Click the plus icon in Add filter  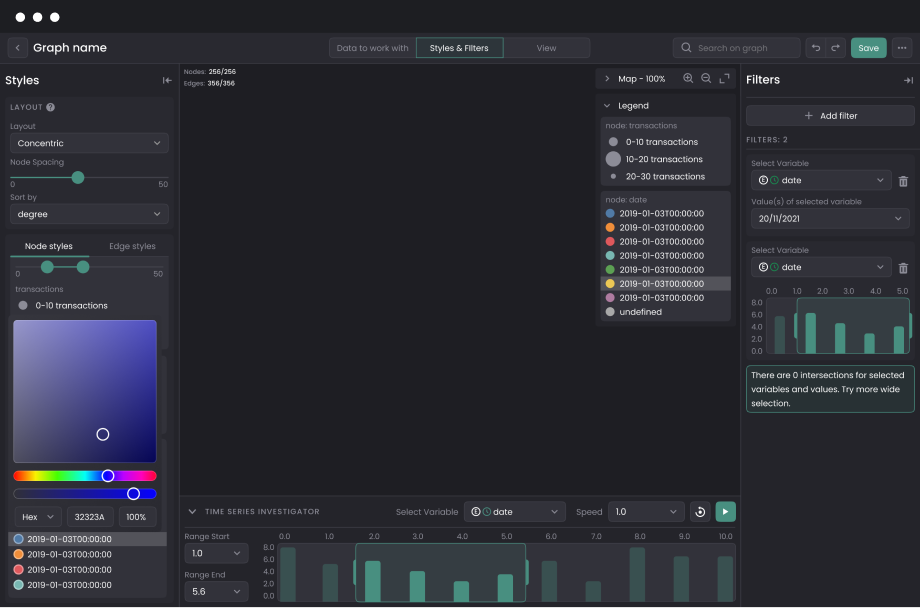tap(809, 116)
